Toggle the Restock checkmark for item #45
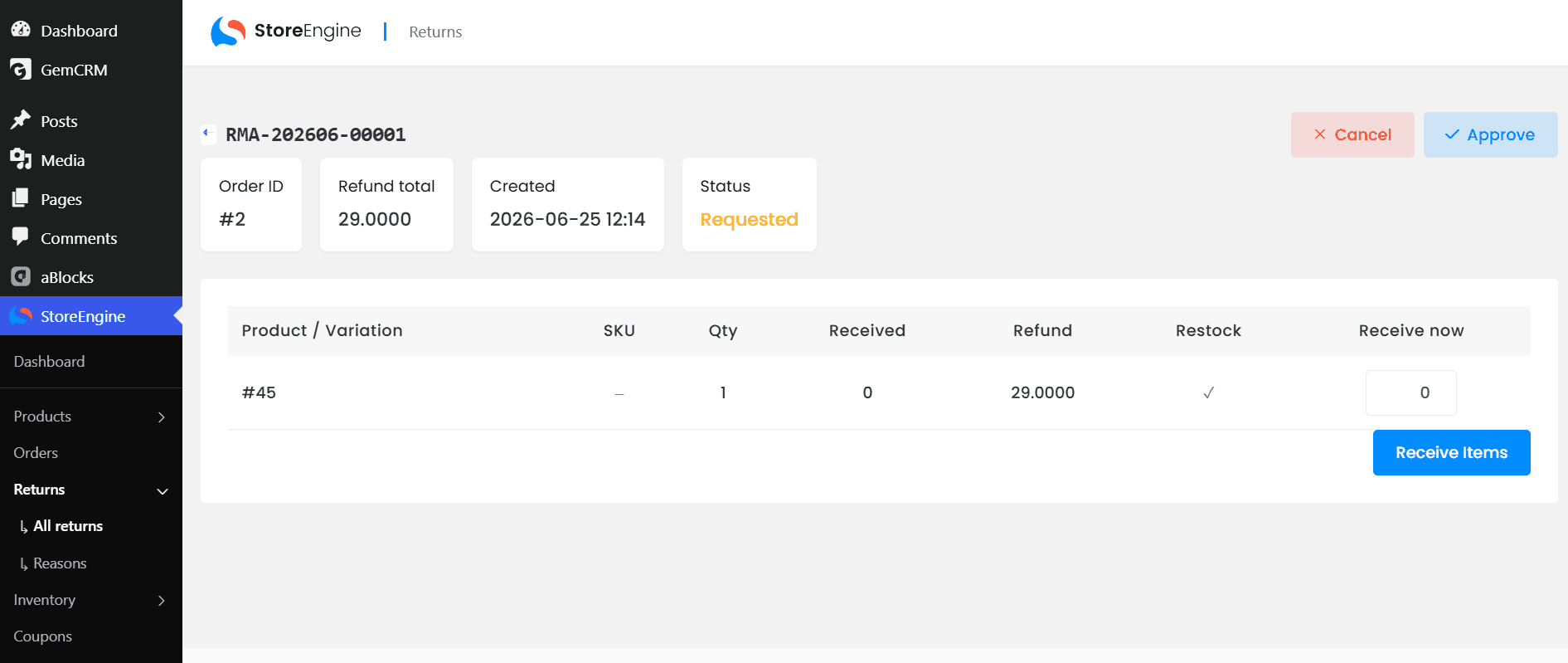 [1208, 392]
